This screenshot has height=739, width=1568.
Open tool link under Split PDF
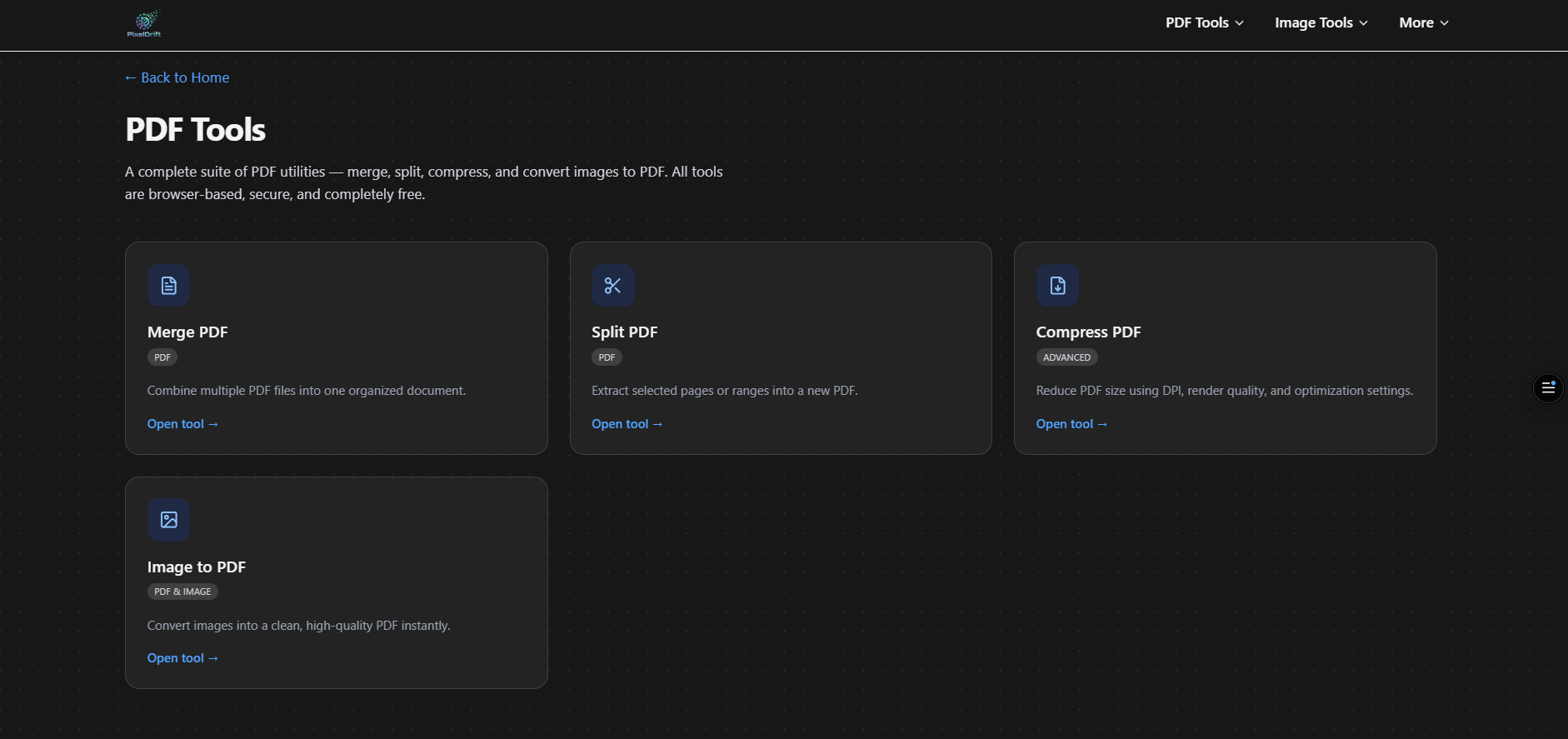click(627, 424)
